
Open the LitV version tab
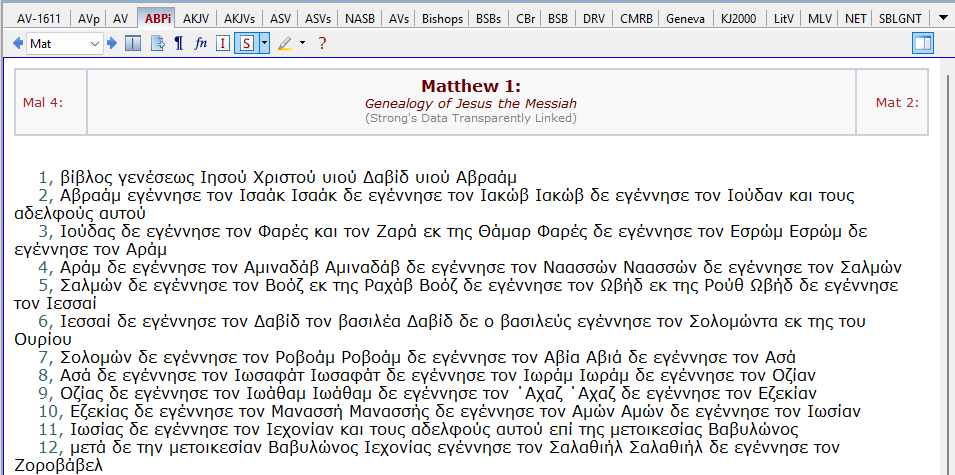coord(784,19)
